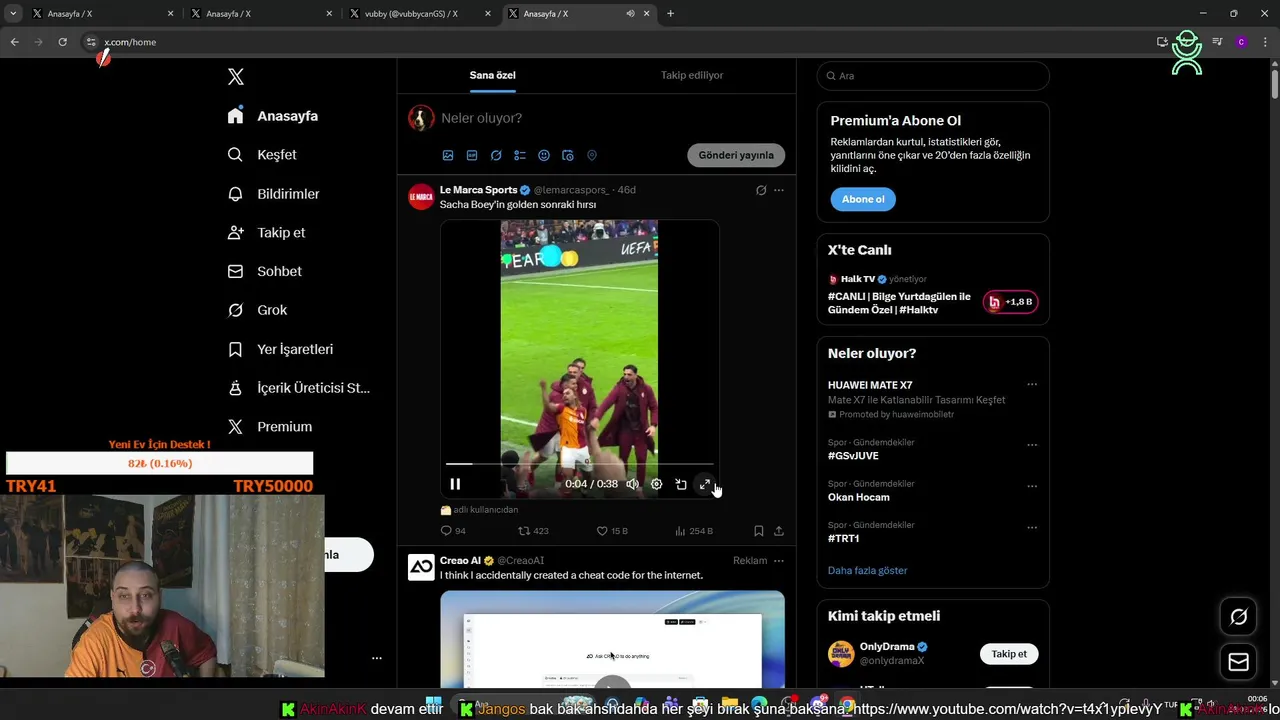
Task: Click the Grok icon in the composer
Action: pos(496,156)
